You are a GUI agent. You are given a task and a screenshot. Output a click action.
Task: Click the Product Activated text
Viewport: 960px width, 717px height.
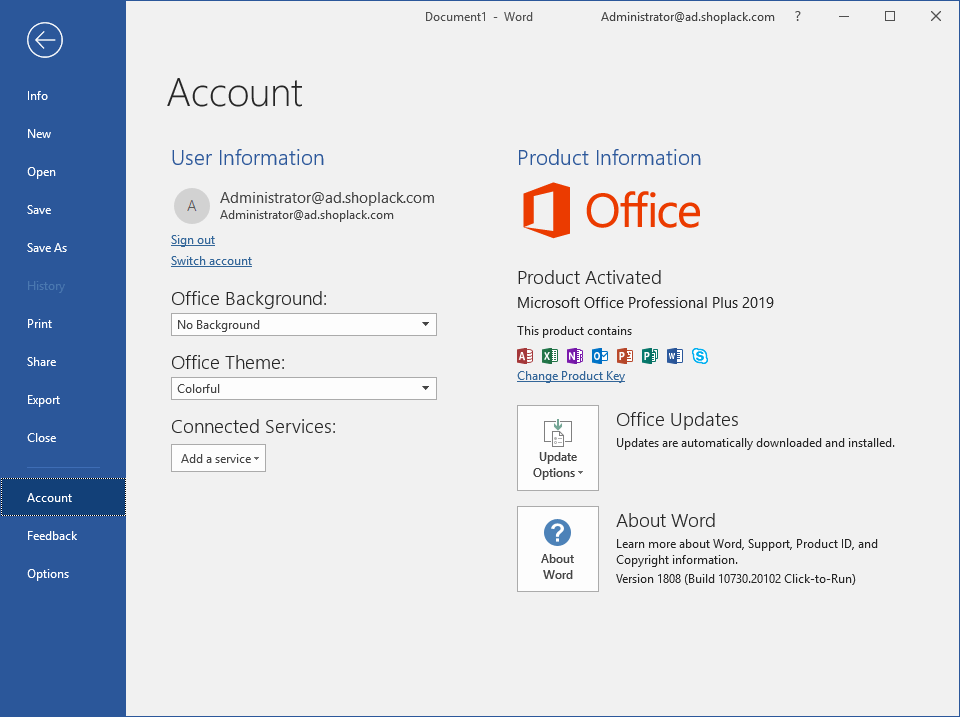point(589,277)
